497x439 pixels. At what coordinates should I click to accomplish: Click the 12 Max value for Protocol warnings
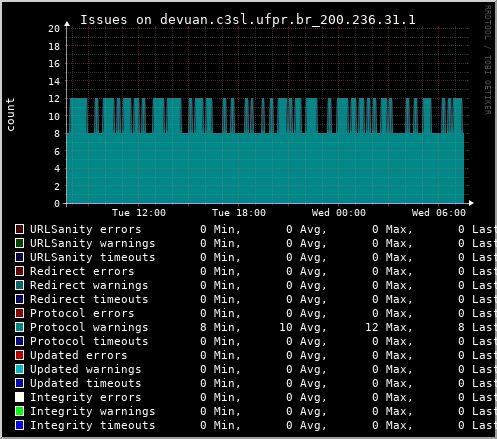point(389,327)
